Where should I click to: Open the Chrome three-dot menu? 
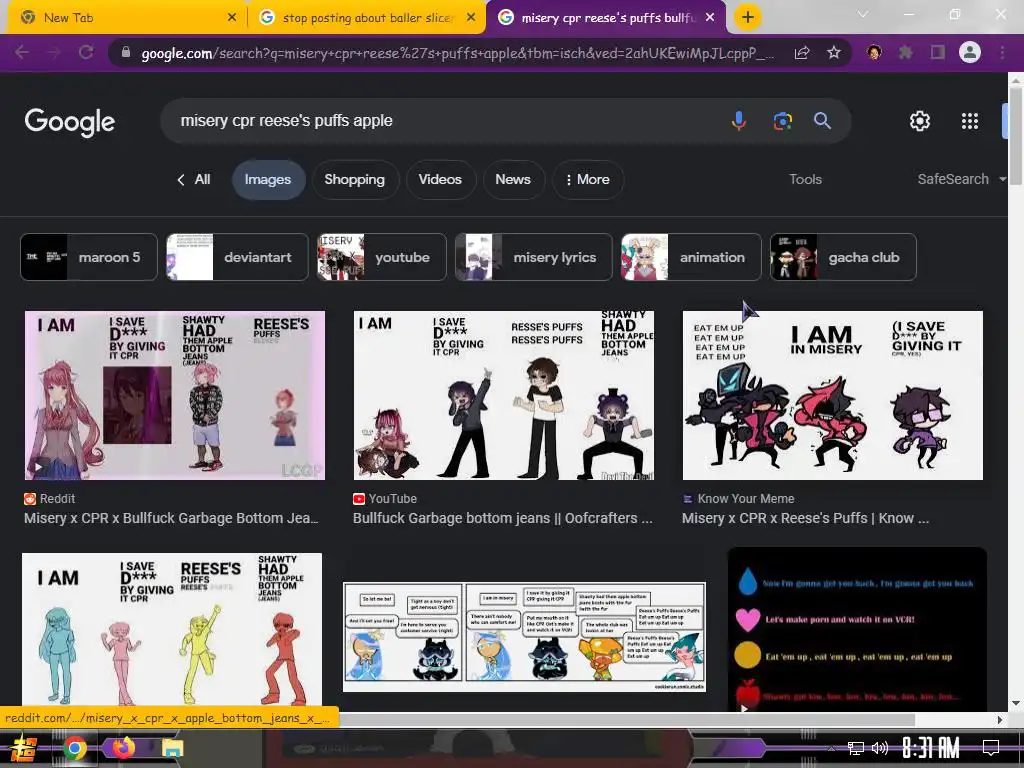tap(1002, 52)
